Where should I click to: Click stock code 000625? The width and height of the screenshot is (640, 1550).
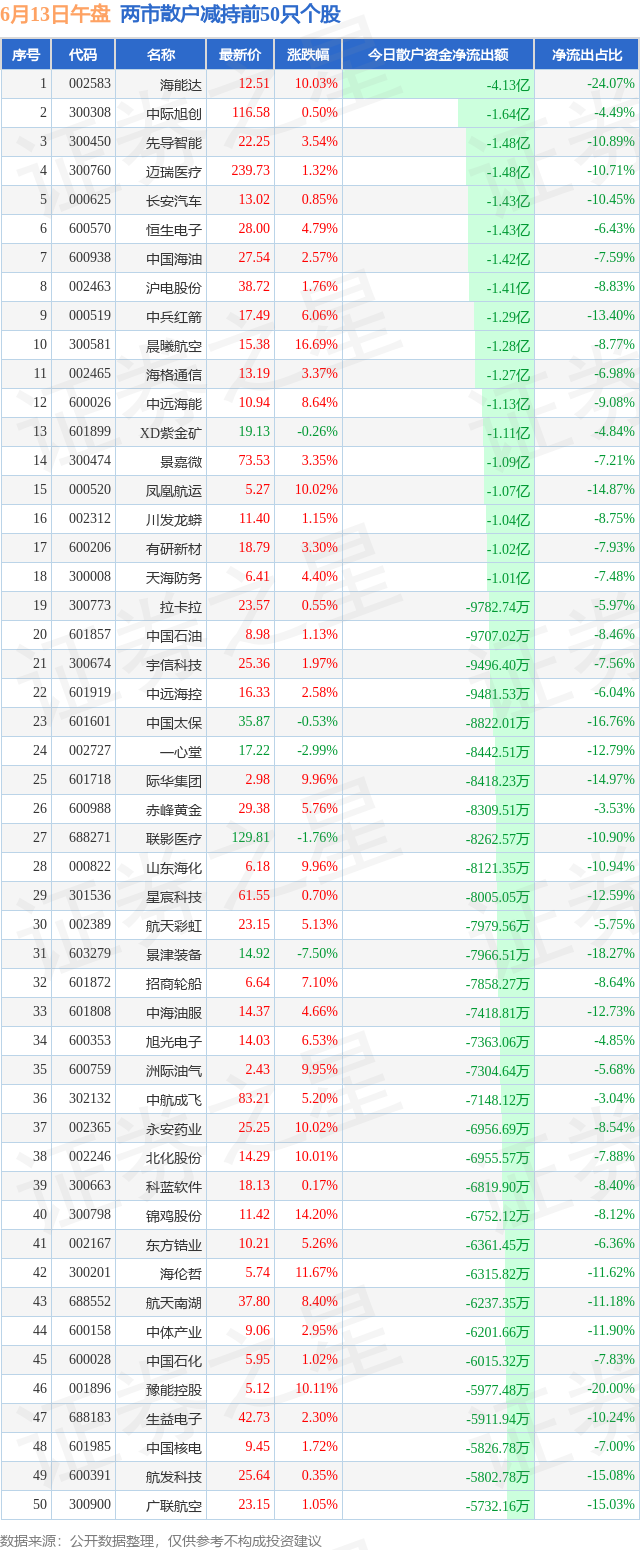click(x=90, y=200)
